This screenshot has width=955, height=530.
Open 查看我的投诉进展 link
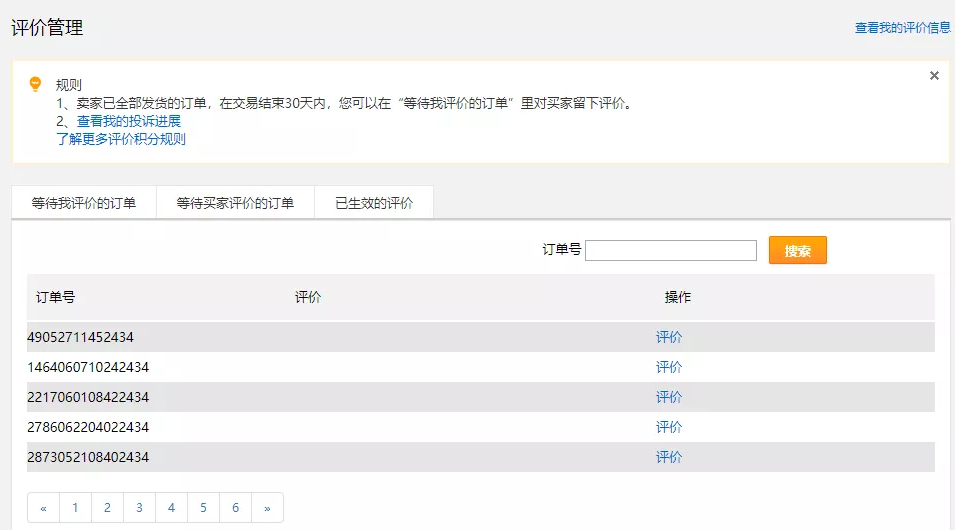click(x=129, y=121)
